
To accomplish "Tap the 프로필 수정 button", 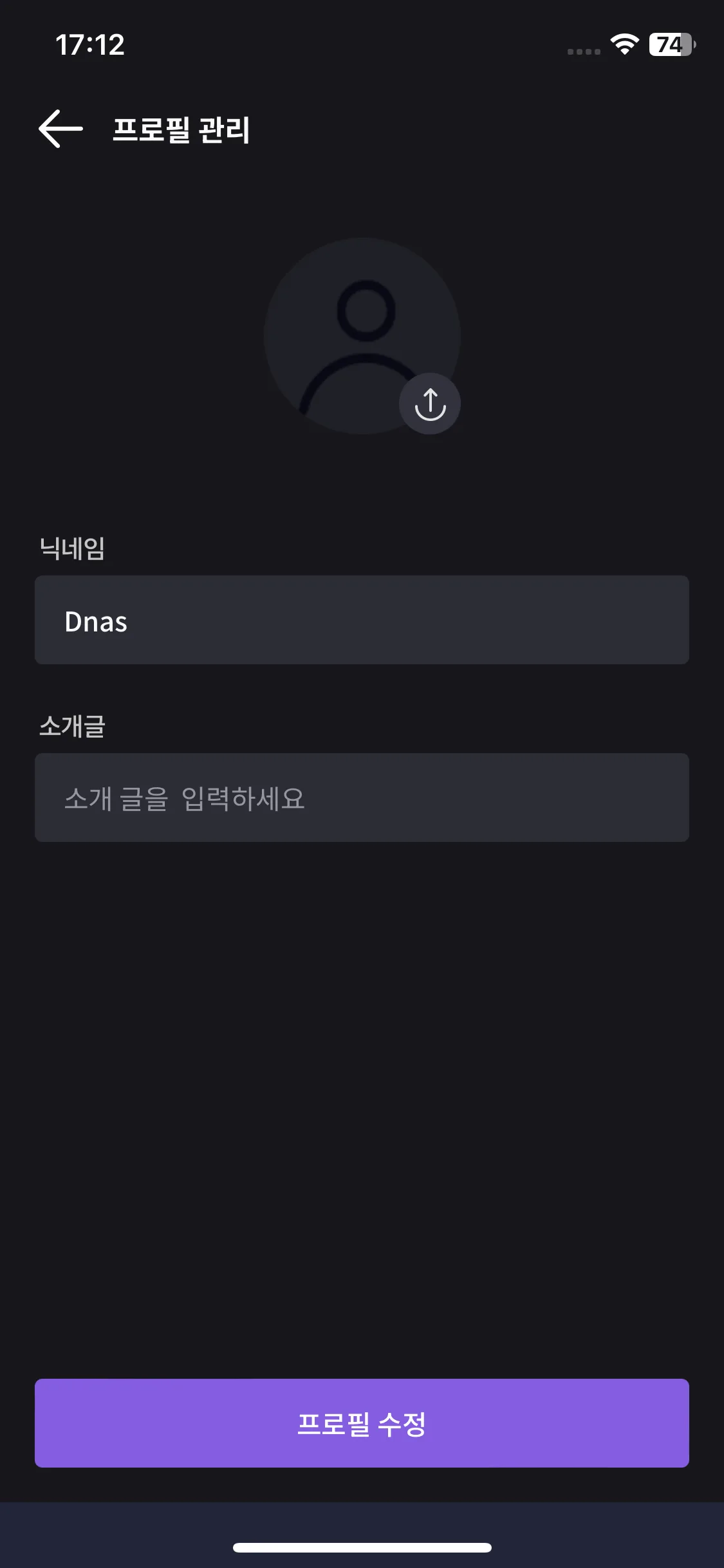I will (x=362, y=1423).
